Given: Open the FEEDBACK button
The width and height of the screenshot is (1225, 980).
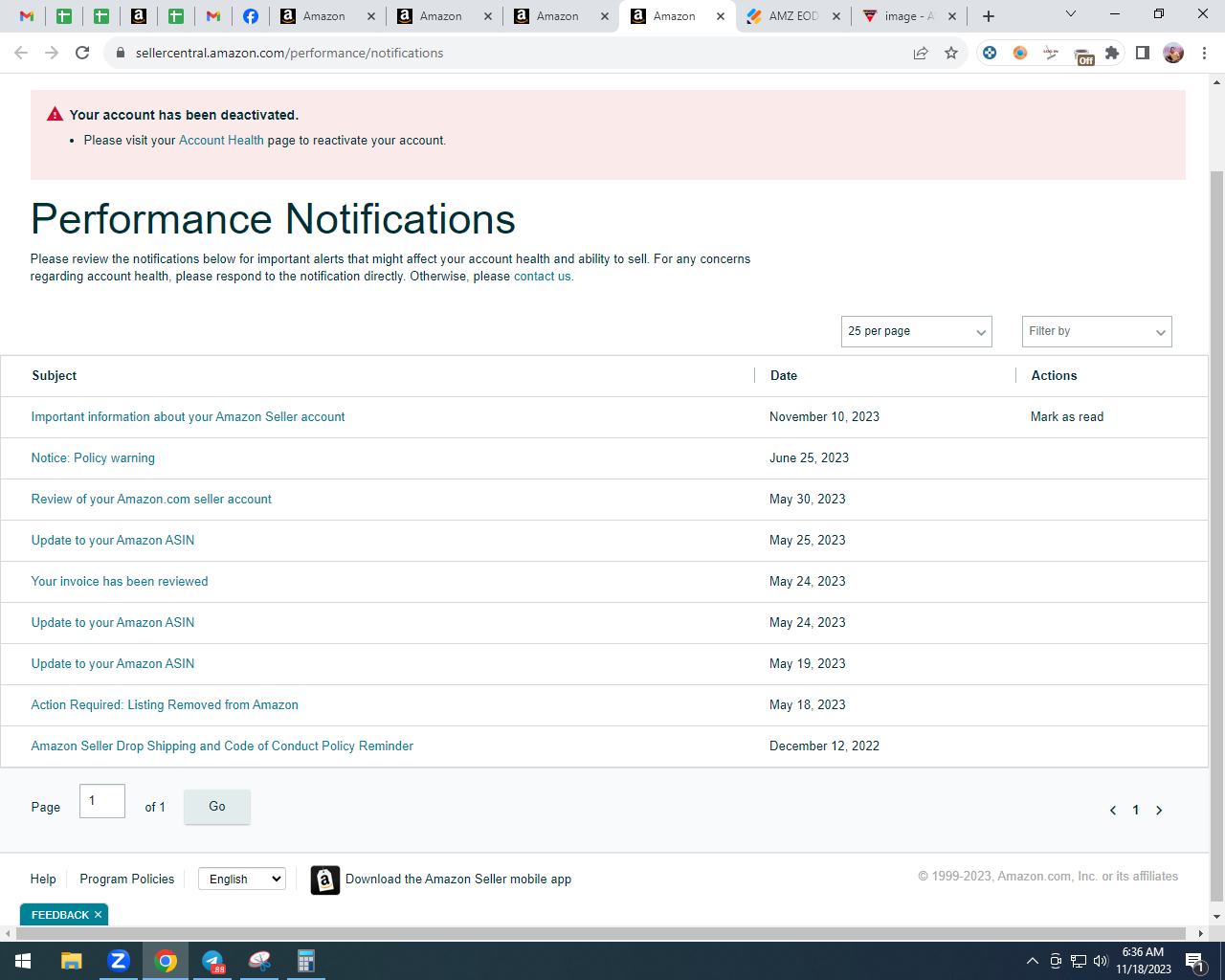Looking at the screenshot, I should [60, 915].
